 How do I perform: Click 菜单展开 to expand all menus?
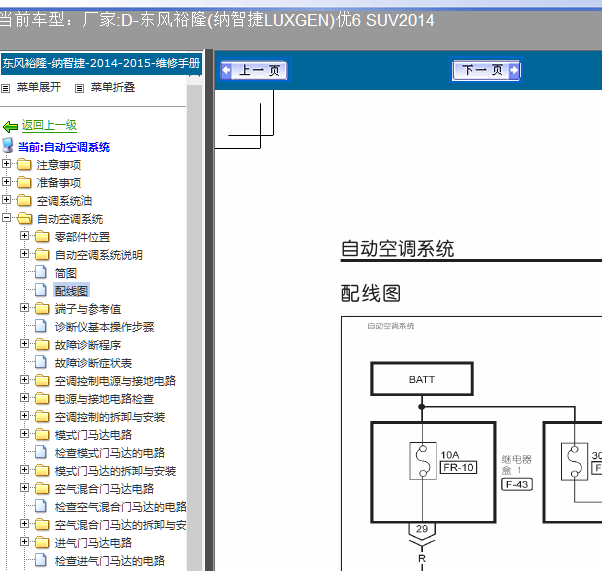[x=39, y=87]
